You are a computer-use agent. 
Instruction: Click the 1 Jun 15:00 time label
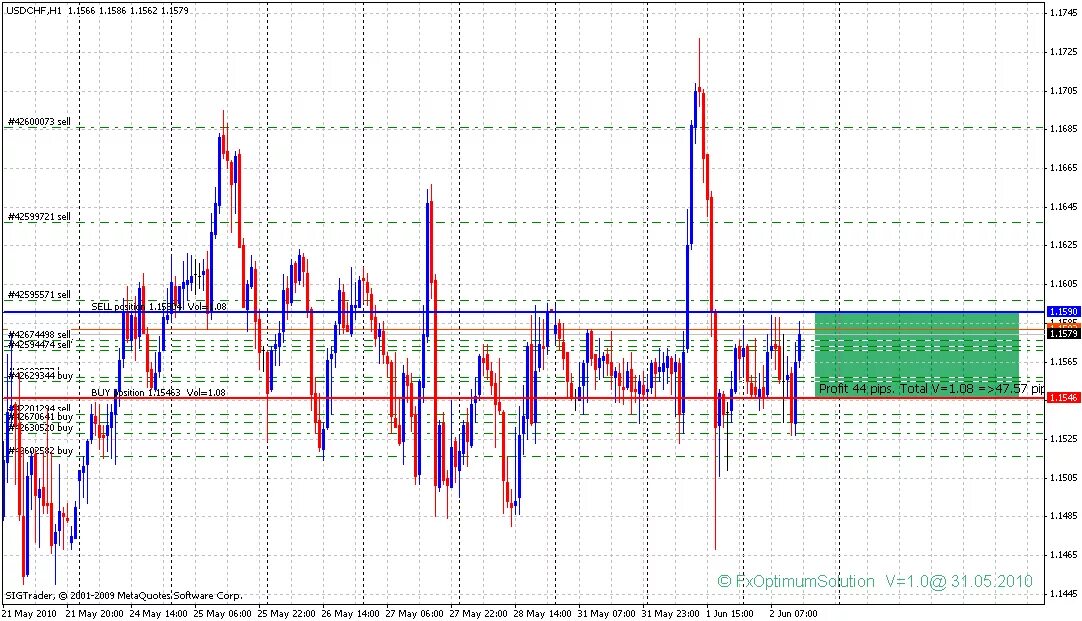point(732,613)
